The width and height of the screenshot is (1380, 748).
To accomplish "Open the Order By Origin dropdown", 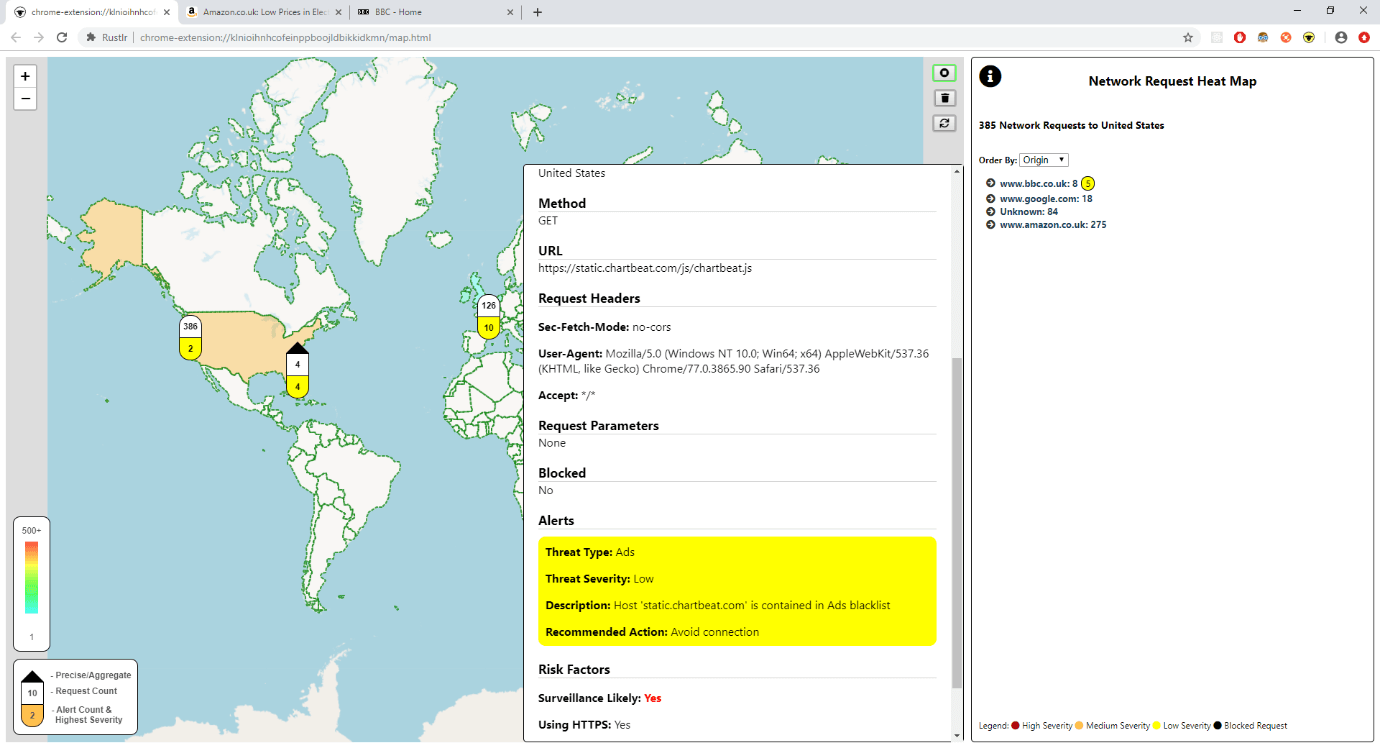I will coord(1044,160).
